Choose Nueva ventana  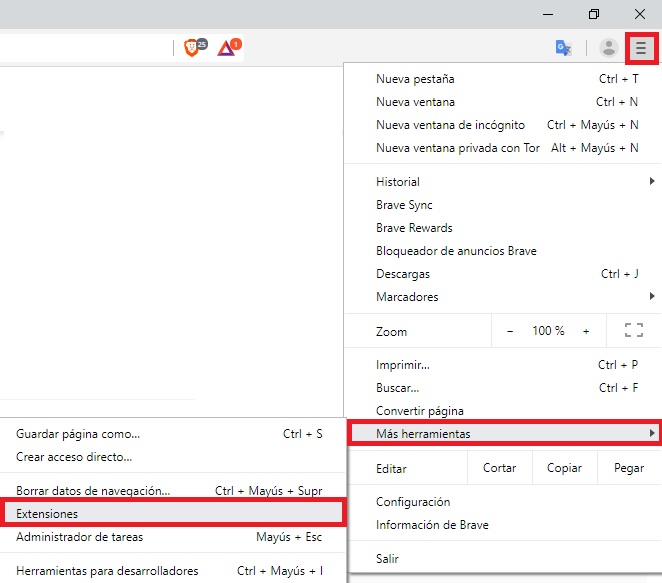[502, 102]
